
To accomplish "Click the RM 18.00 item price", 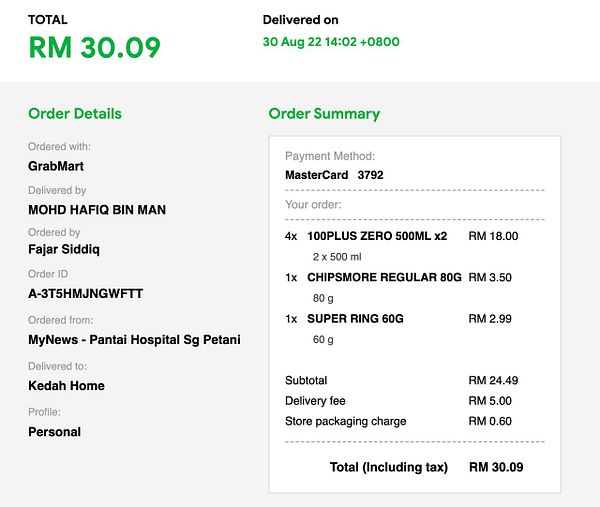I will click(x=493, y=236).
